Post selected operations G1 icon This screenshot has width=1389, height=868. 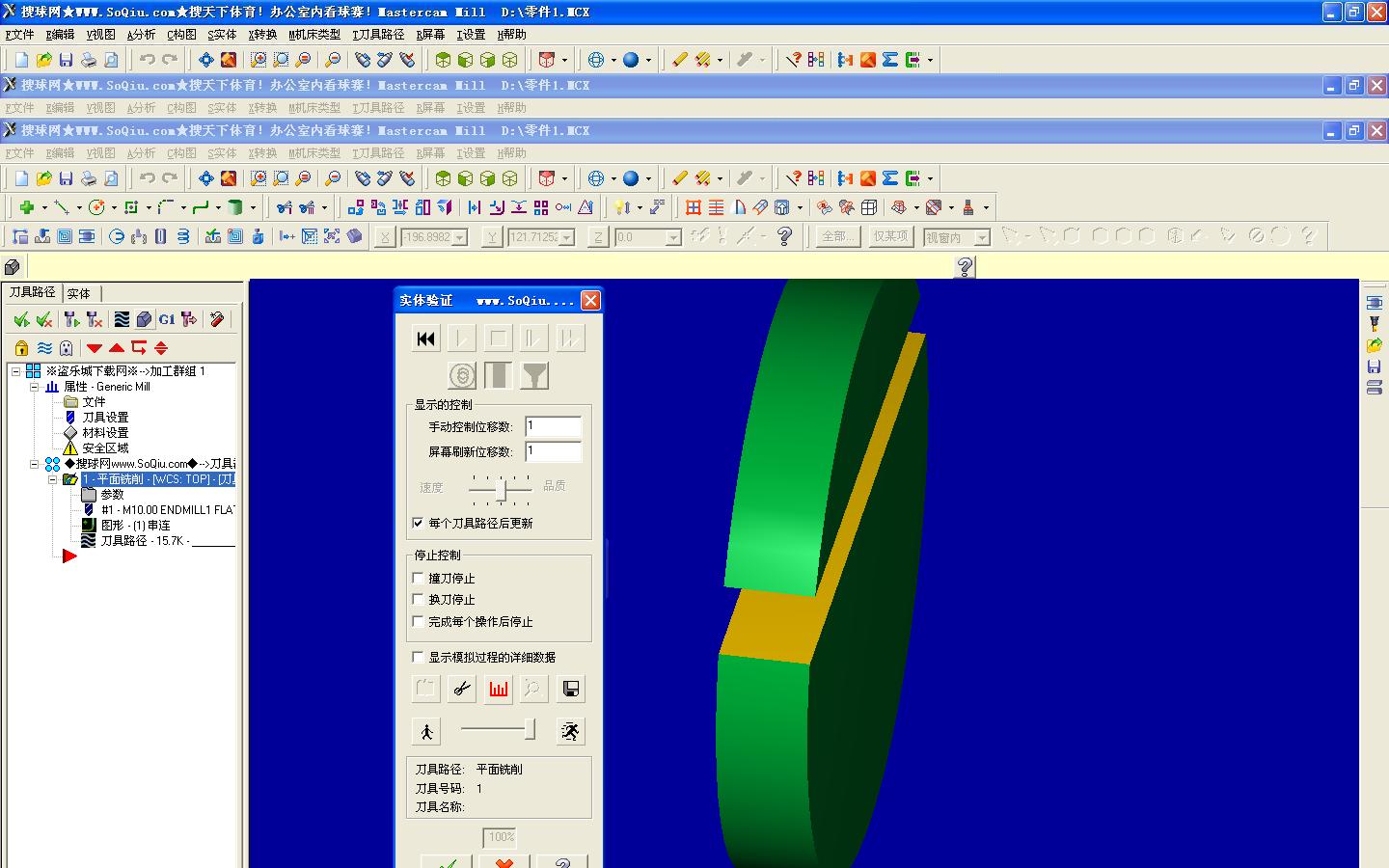167,319
